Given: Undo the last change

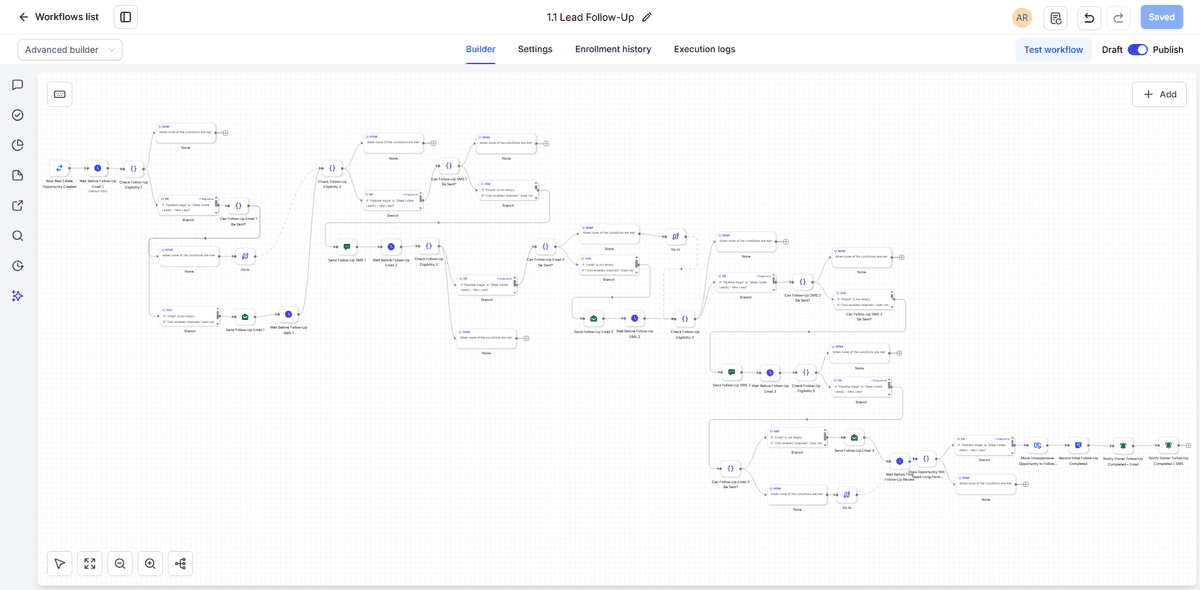Looking at the screenshot, I should click(x=1089, y=17).
